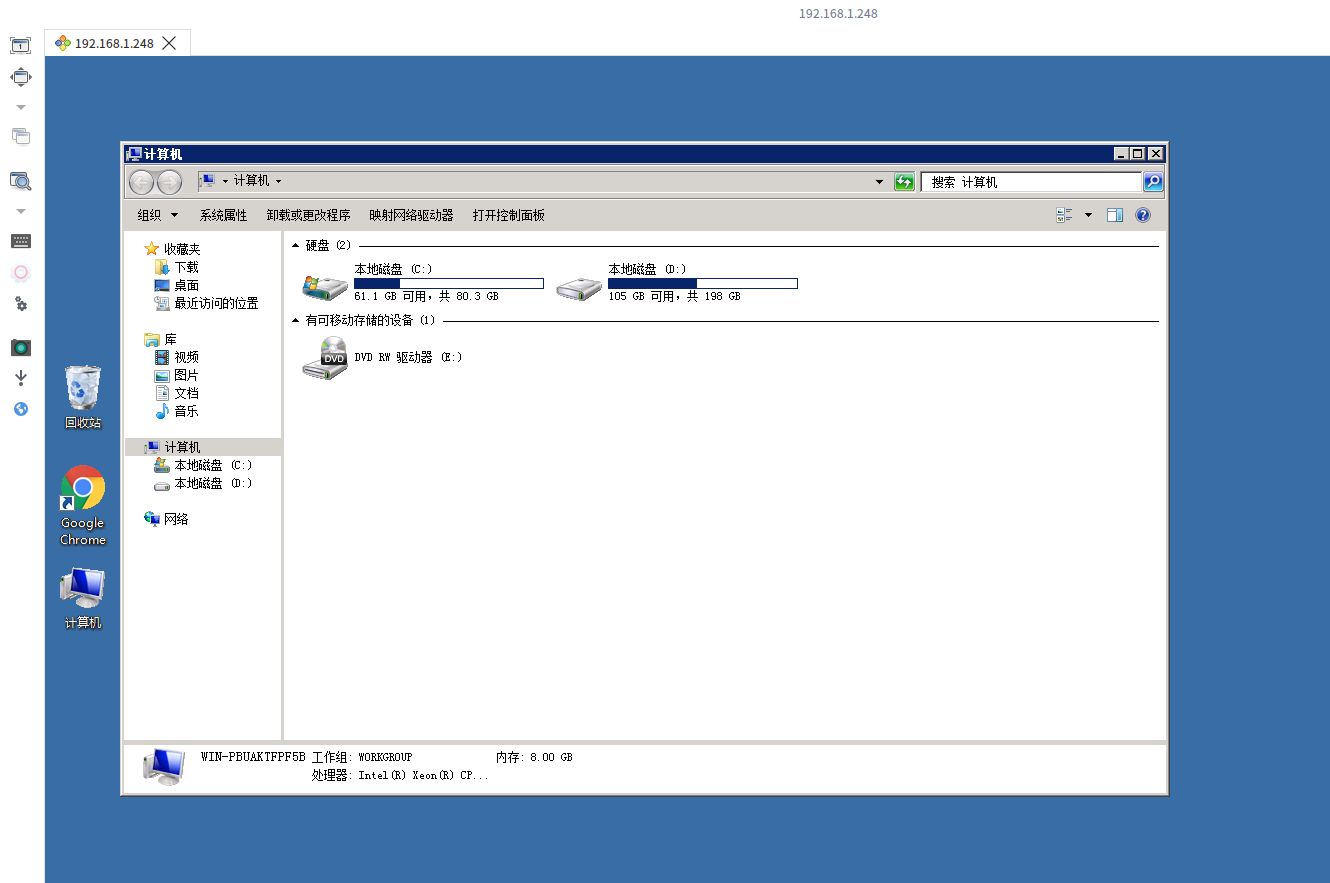Click the change view icon in toolbar

click(1064, 215)
